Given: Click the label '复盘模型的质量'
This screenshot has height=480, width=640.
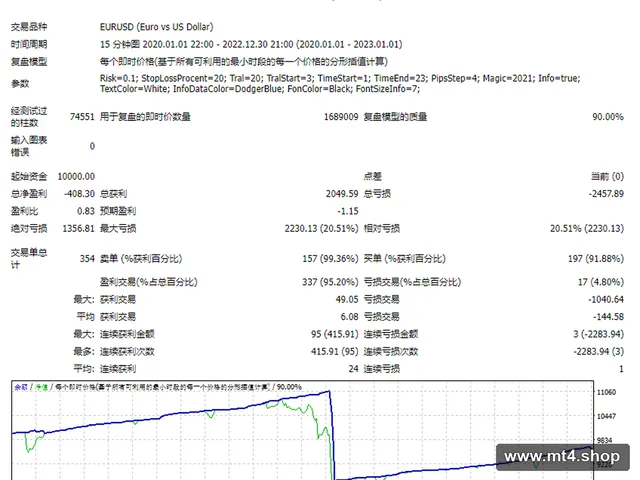Looking at the screenshot, I should tap(395, 117).
